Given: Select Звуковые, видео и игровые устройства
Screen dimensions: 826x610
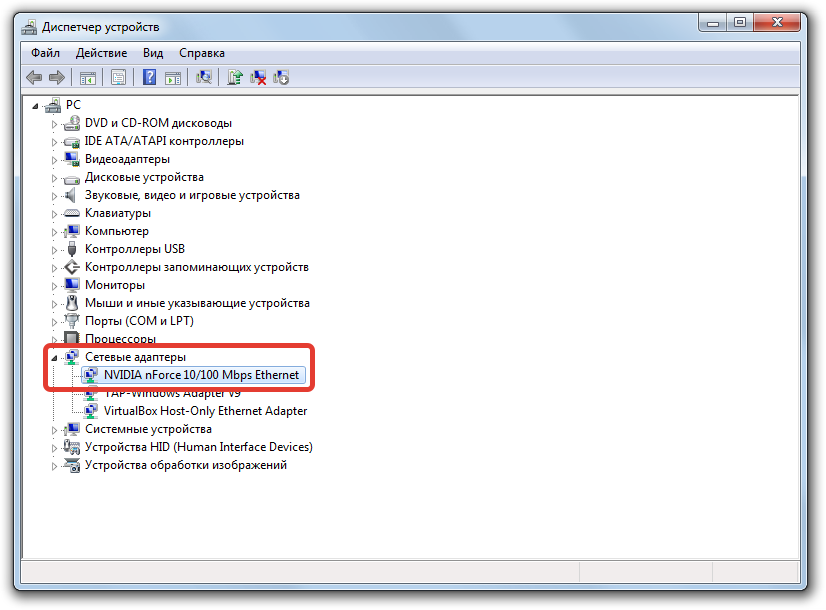Looking at the screenshot, I should click(x=192, y=195).
